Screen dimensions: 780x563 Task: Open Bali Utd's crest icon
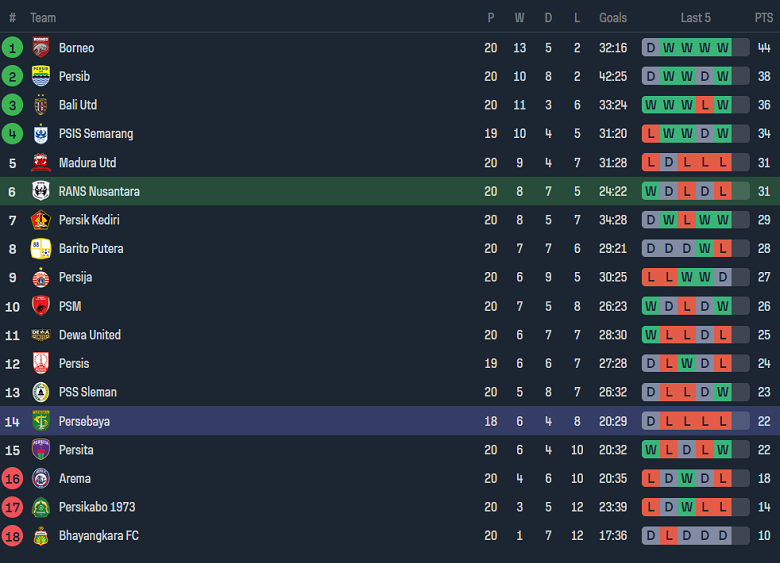41,105
